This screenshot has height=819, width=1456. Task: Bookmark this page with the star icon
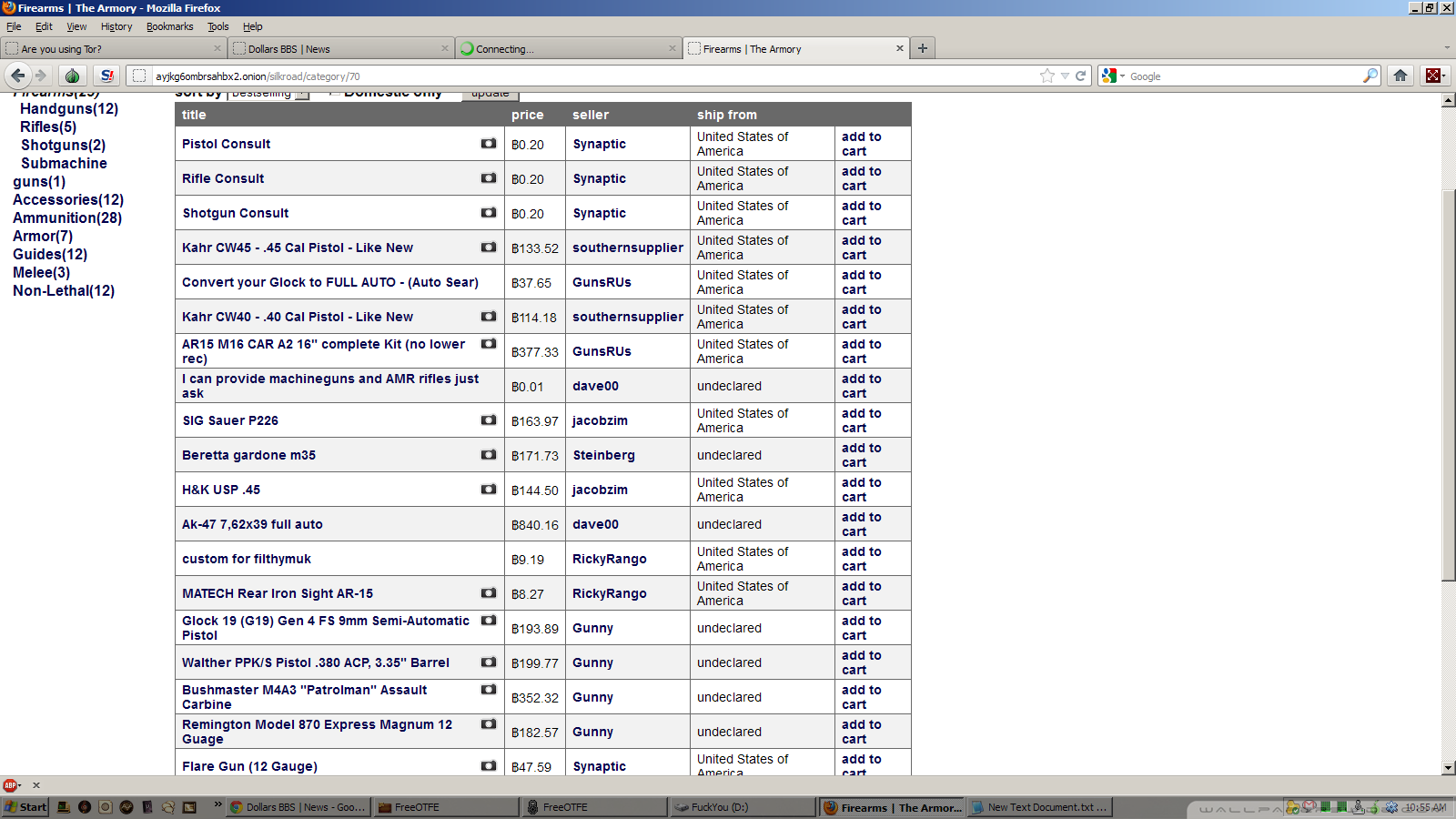point(1047,76)
